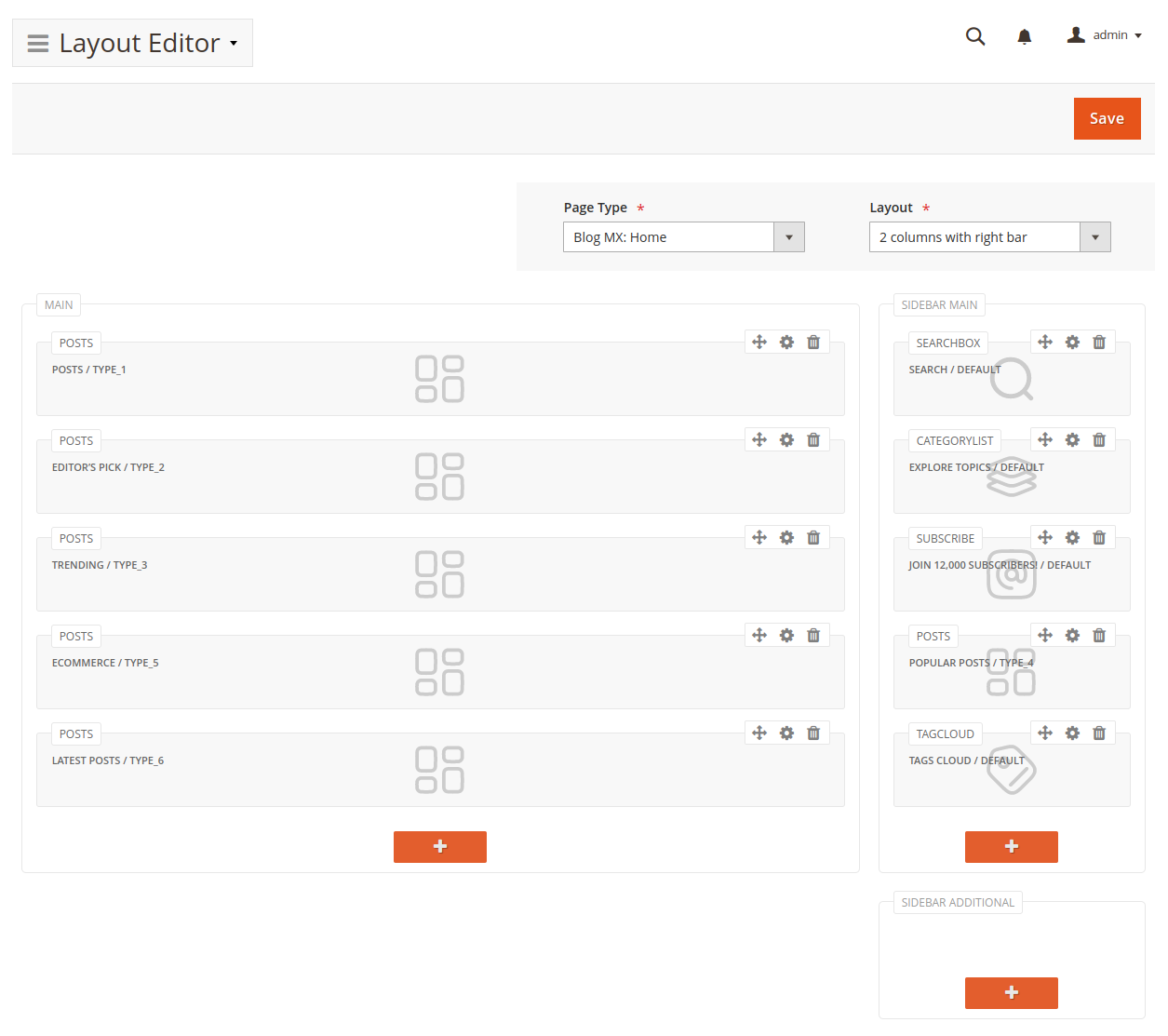
Task: Open settings for Popular Posts widget
Action: coord(1072,636)
